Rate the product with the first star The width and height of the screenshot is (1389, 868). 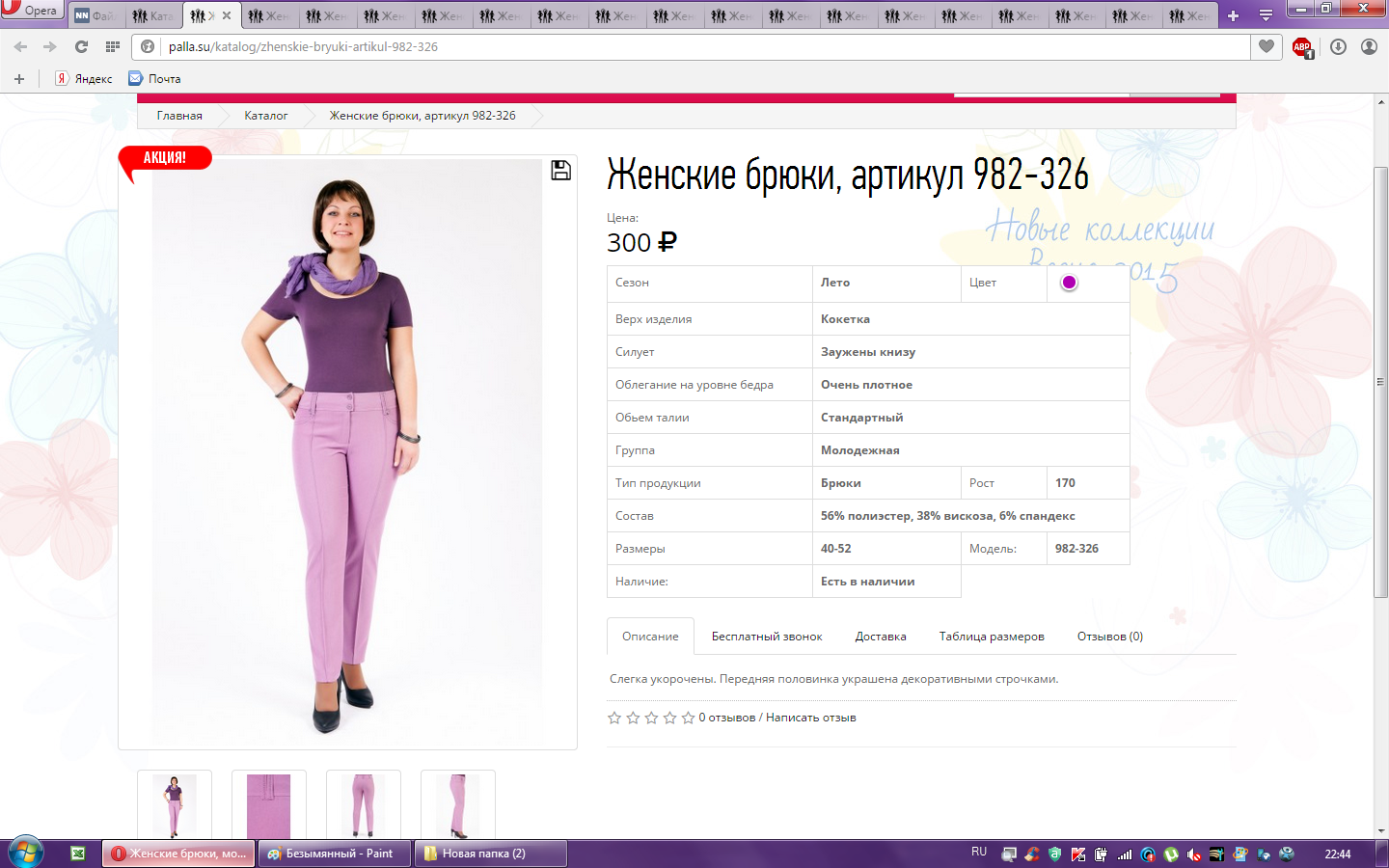pyautogui.click(x=614, y=718)
